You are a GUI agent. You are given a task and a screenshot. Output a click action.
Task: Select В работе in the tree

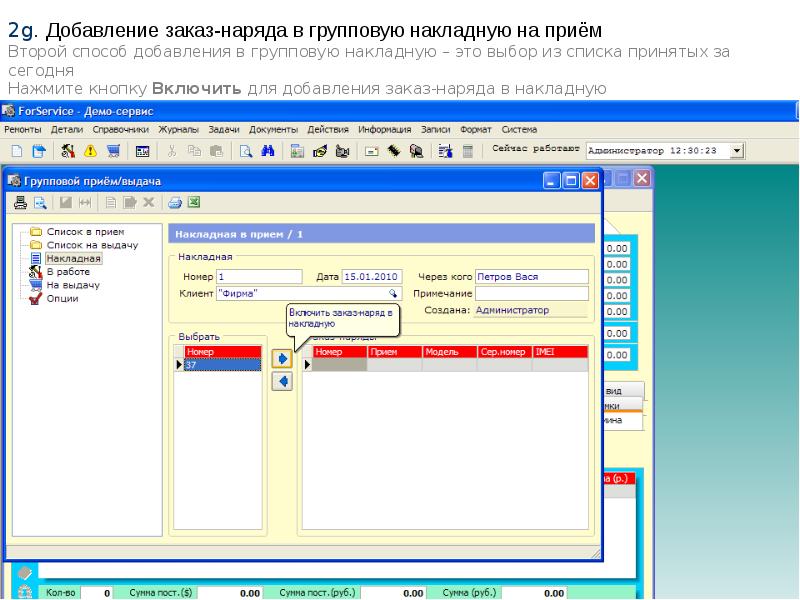[68, 271]
